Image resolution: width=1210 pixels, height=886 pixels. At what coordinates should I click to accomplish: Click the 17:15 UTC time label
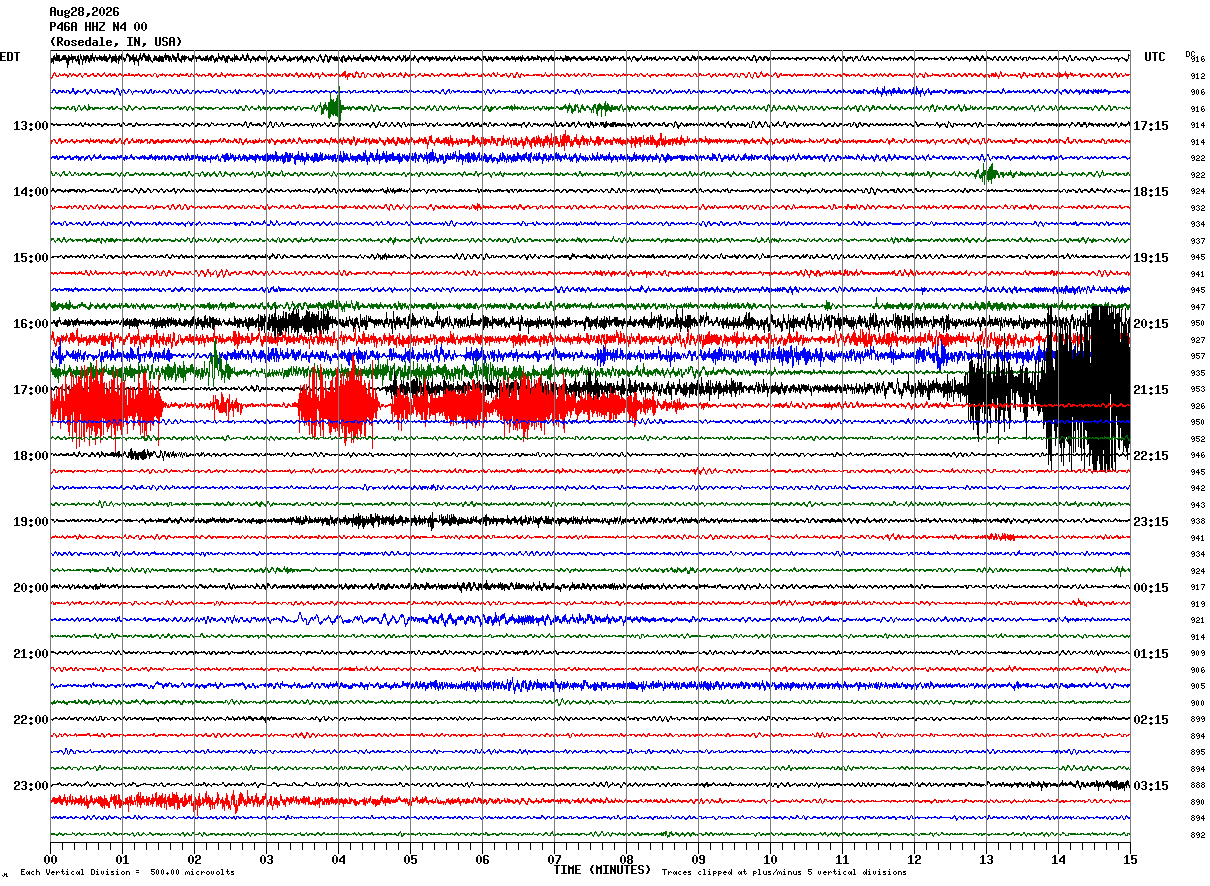click(x=1151, y=126)
